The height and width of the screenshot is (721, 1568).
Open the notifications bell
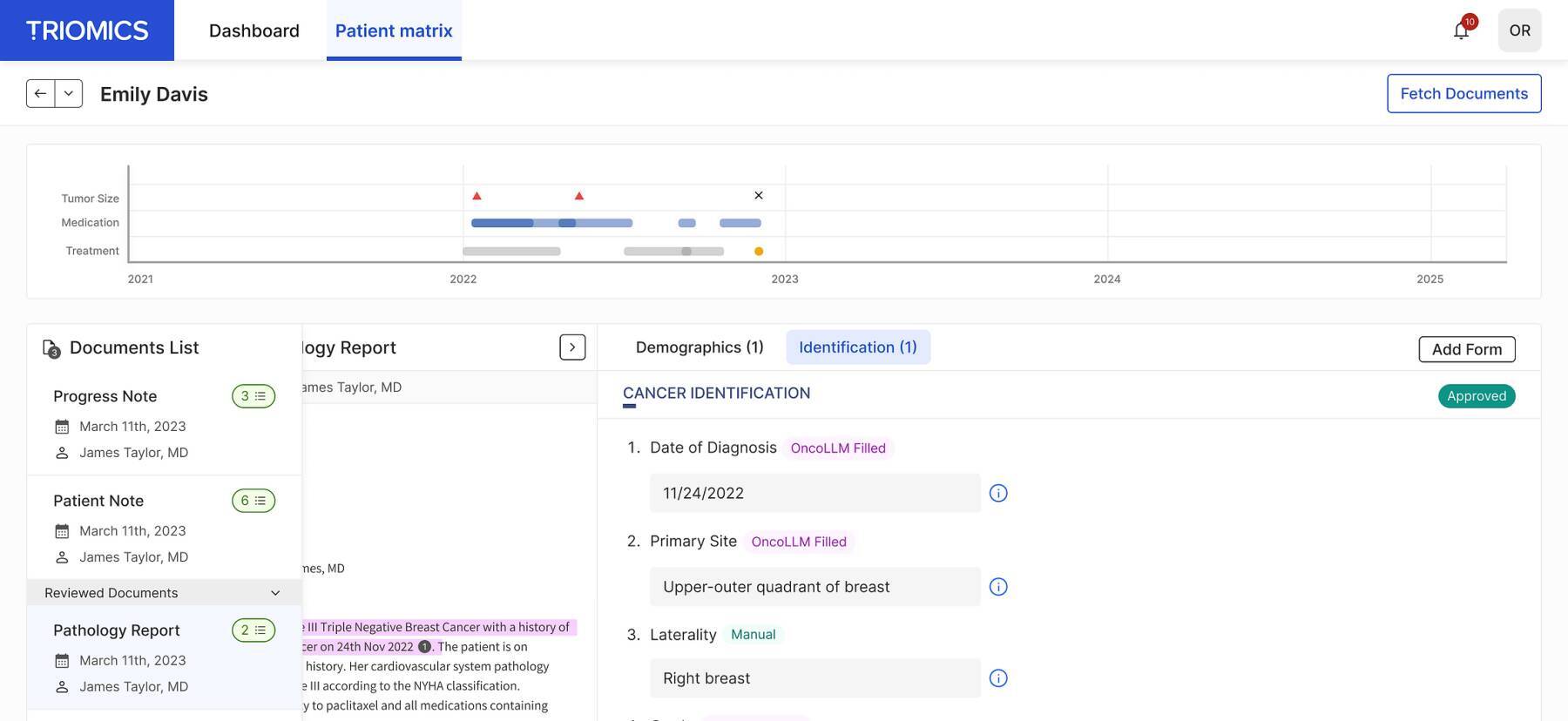1462,30
